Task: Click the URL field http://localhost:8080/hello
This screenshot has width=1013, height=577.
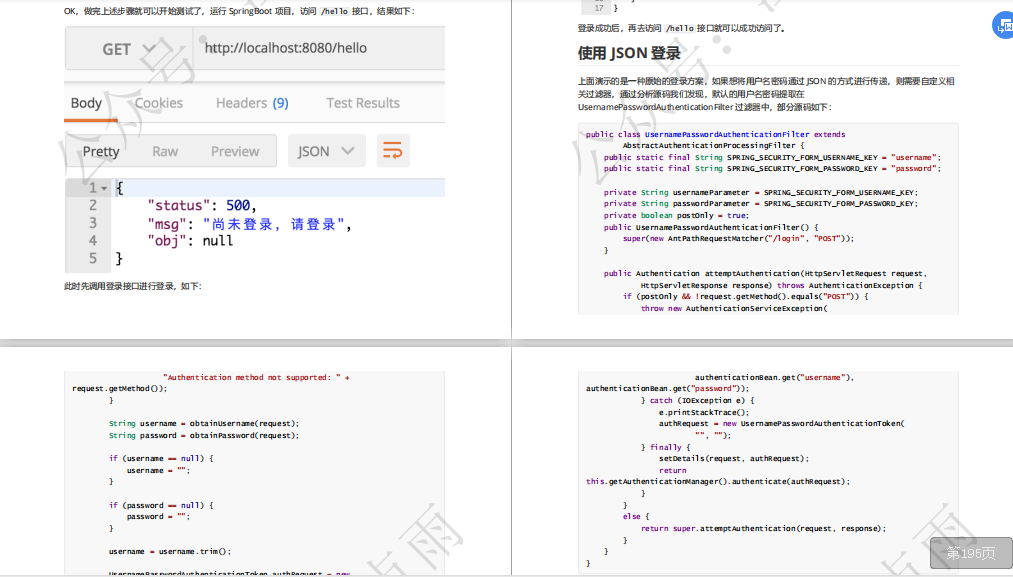Action: point(319,48)
